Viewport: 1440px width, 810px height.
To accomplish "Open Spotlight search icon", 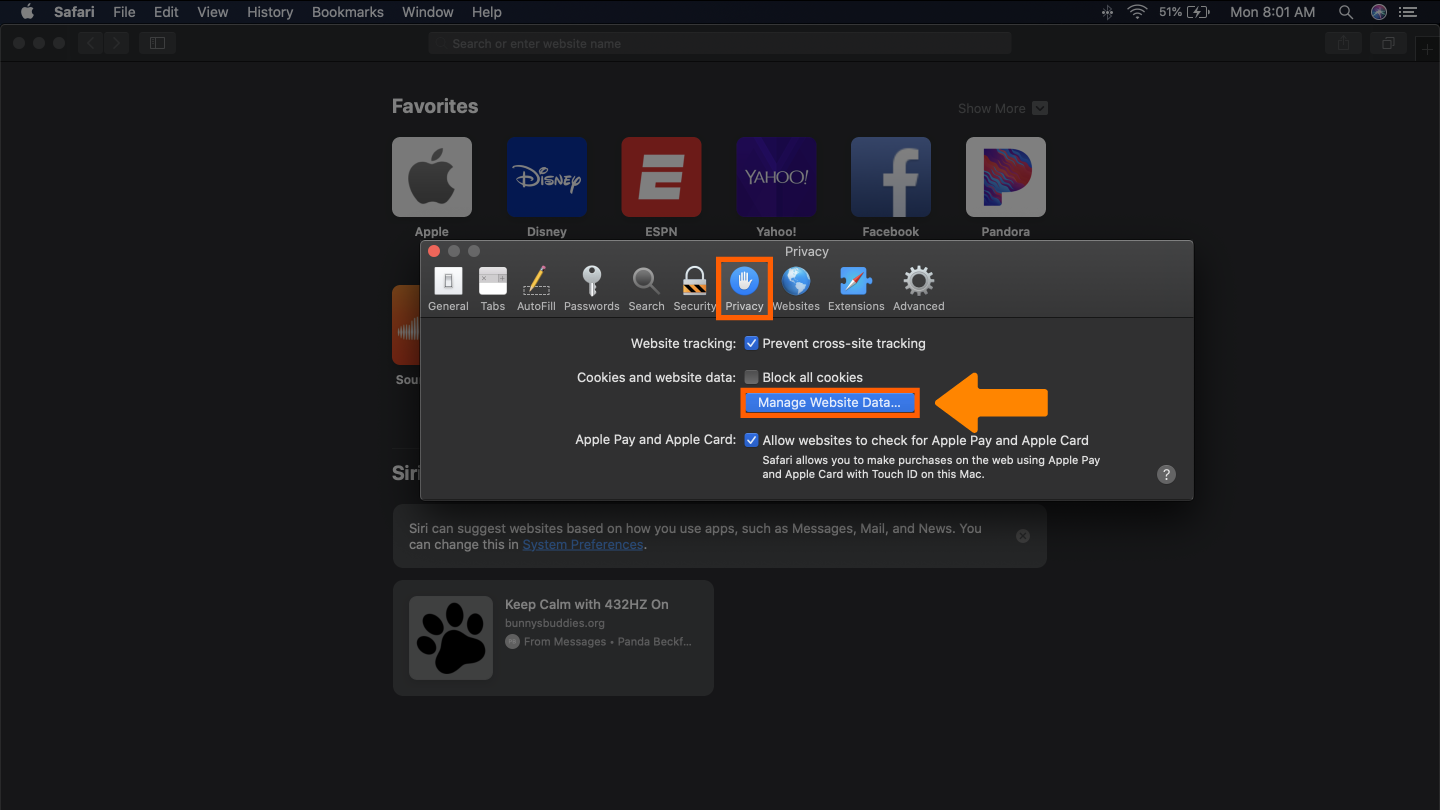I will pos(1346,12).
